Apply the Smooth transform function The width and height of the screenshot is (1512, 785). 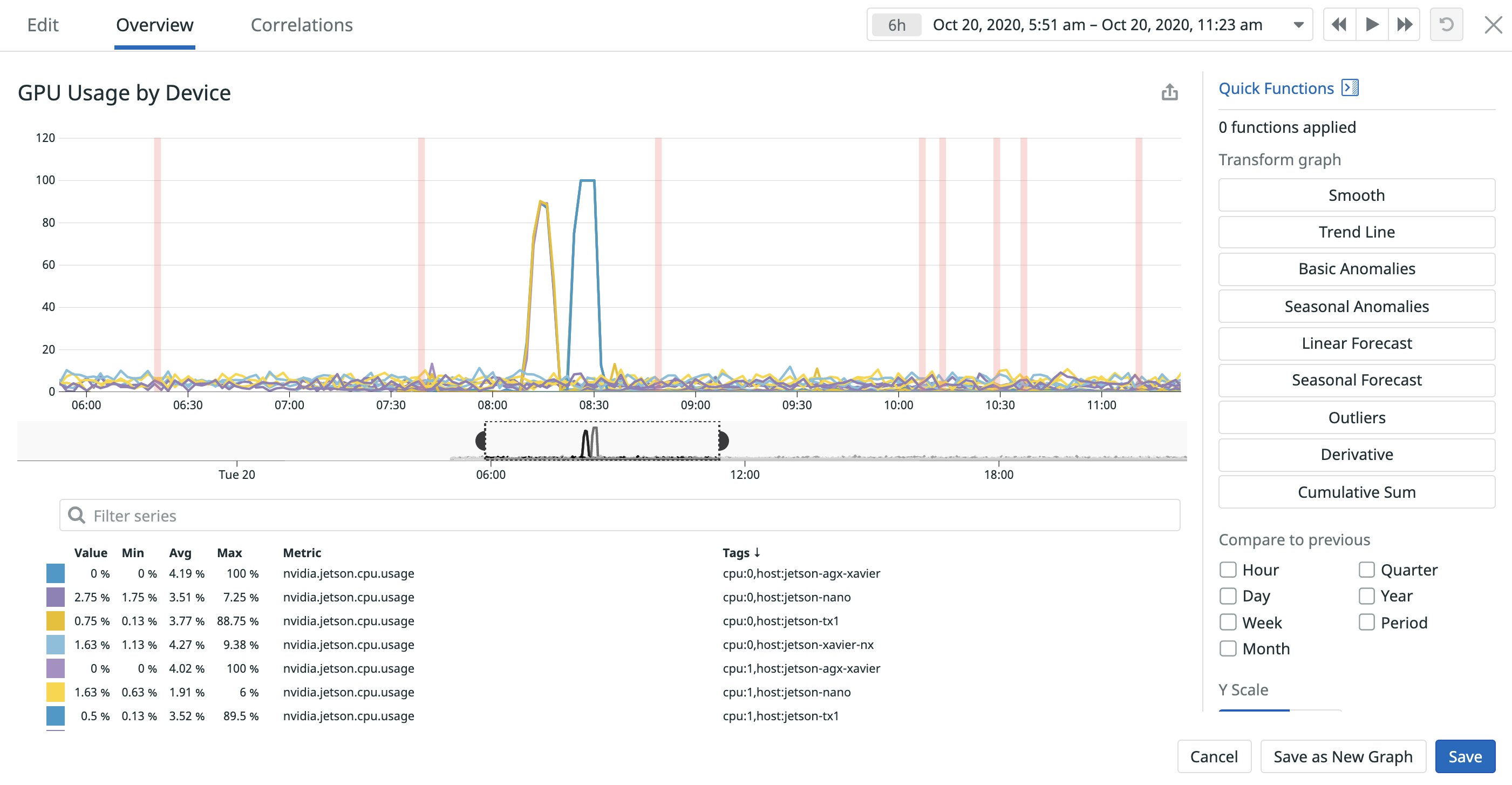[x=1356, y=195]
